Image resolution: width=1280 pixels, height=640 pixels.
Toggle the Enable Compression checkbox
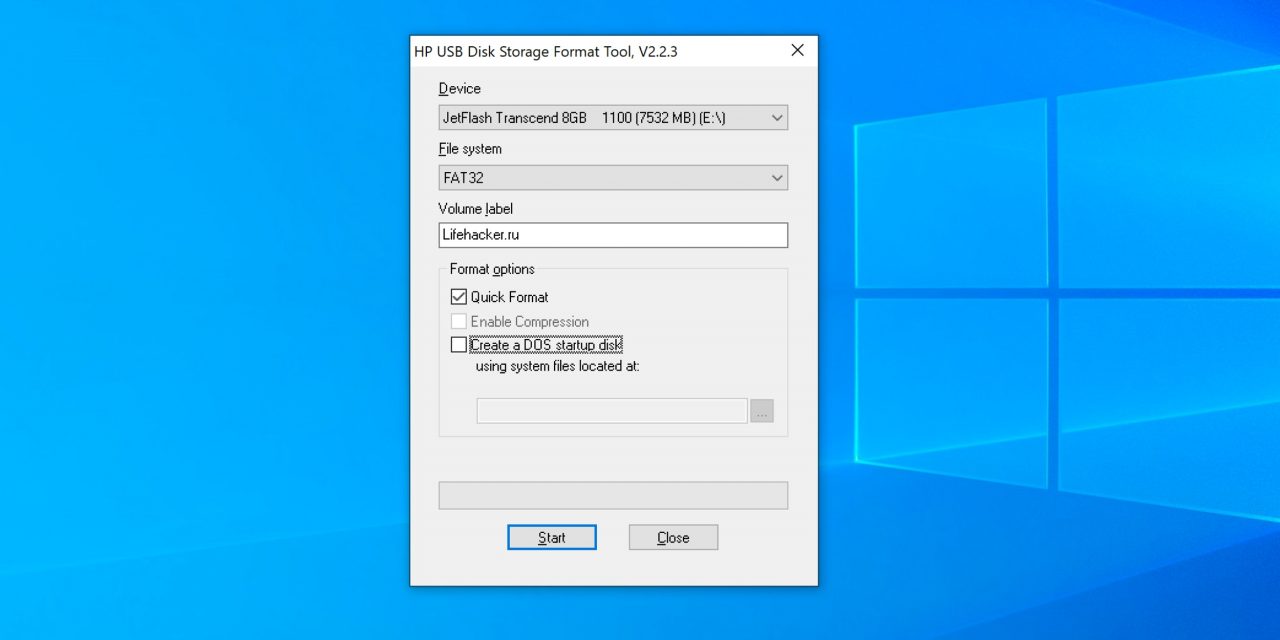[x=459, y=322]
